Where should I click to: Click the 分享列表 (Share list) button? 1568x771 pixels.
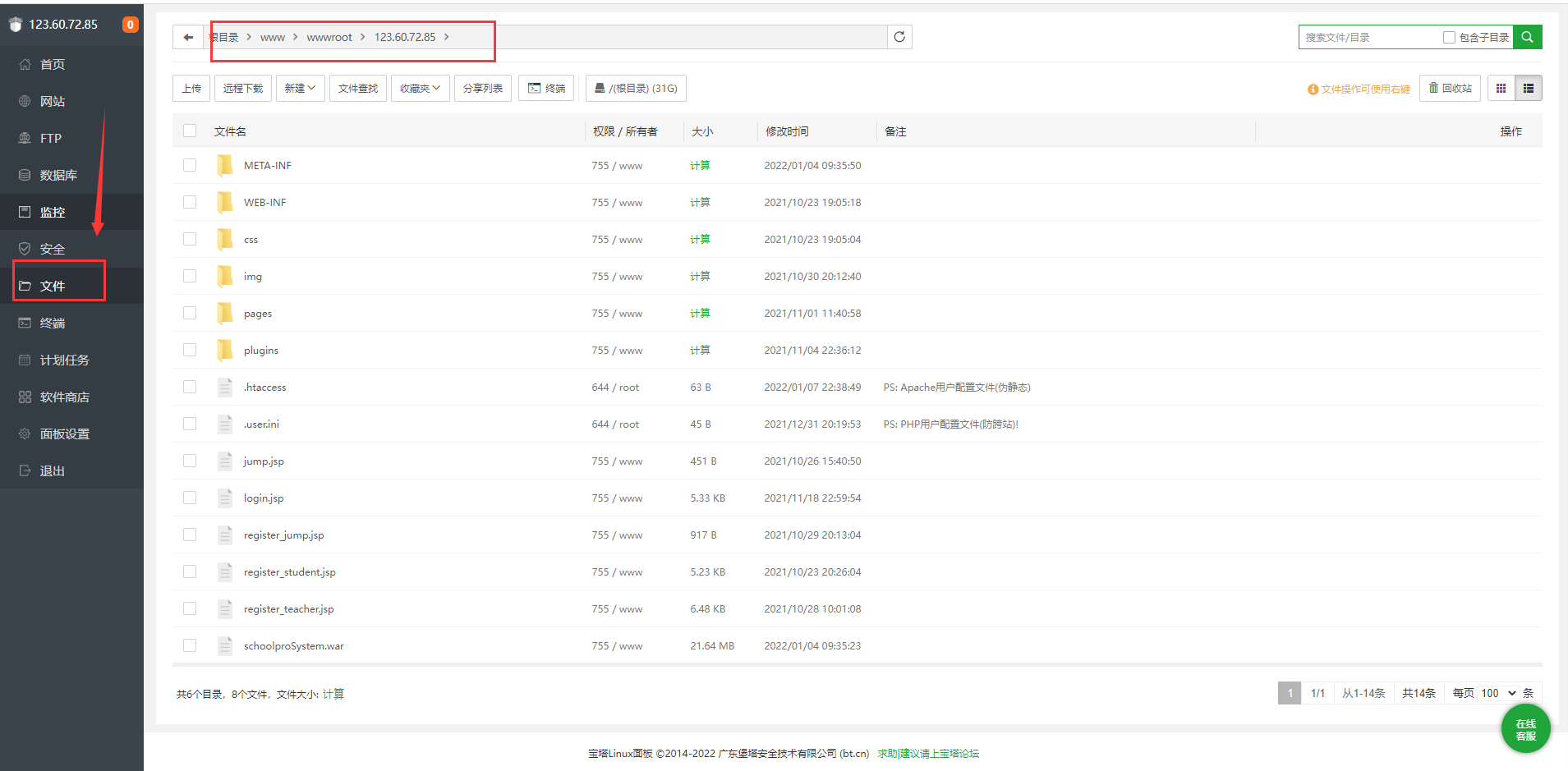click(x=483, y=88)
